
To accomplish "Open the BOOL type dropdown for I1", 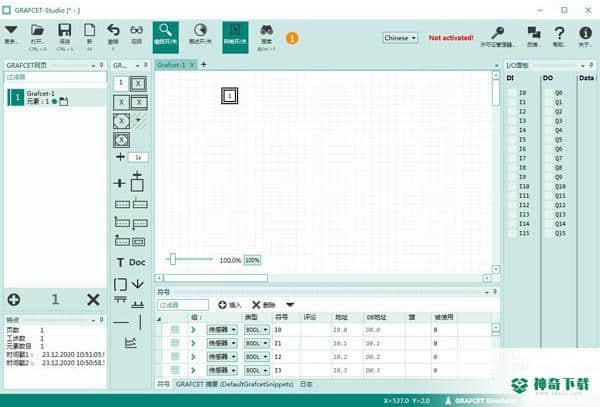I will click(x=256, y=344).
